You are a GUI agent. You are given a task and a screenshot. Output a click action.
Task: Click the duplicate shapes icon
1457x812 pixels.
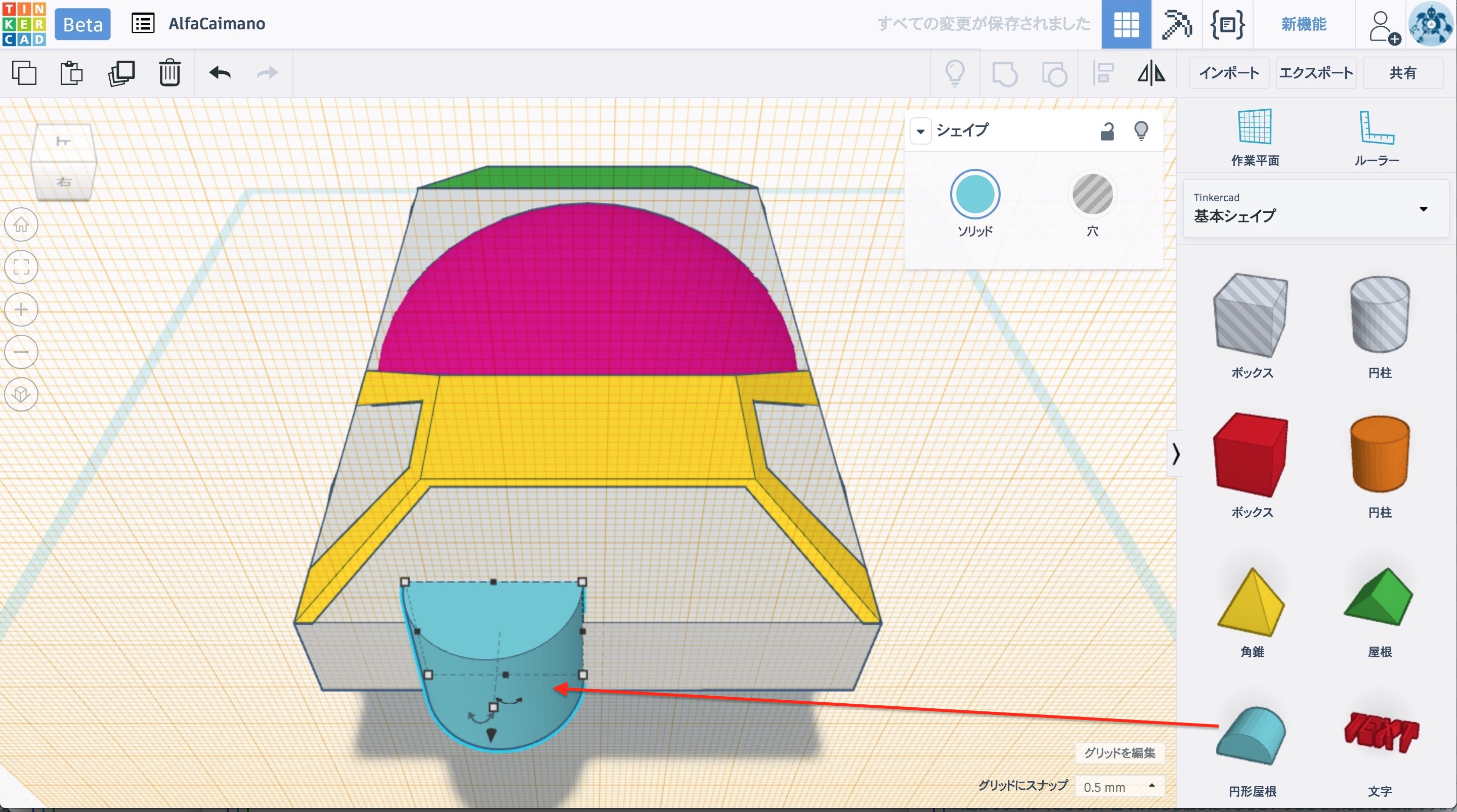tap(121, 73)
